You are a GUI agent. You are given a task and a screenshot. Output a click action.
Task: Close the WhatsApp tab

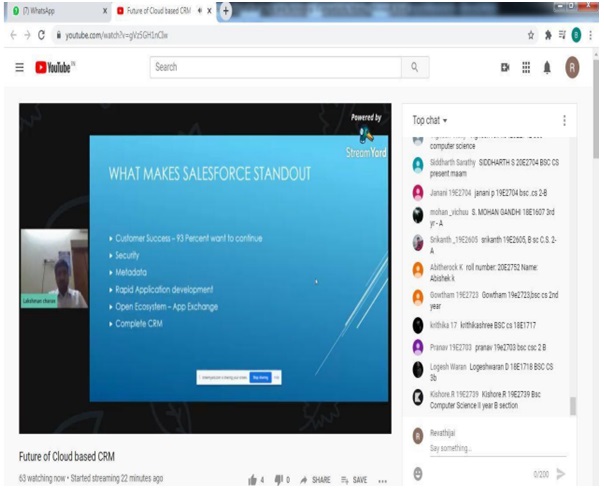[105, 11]
